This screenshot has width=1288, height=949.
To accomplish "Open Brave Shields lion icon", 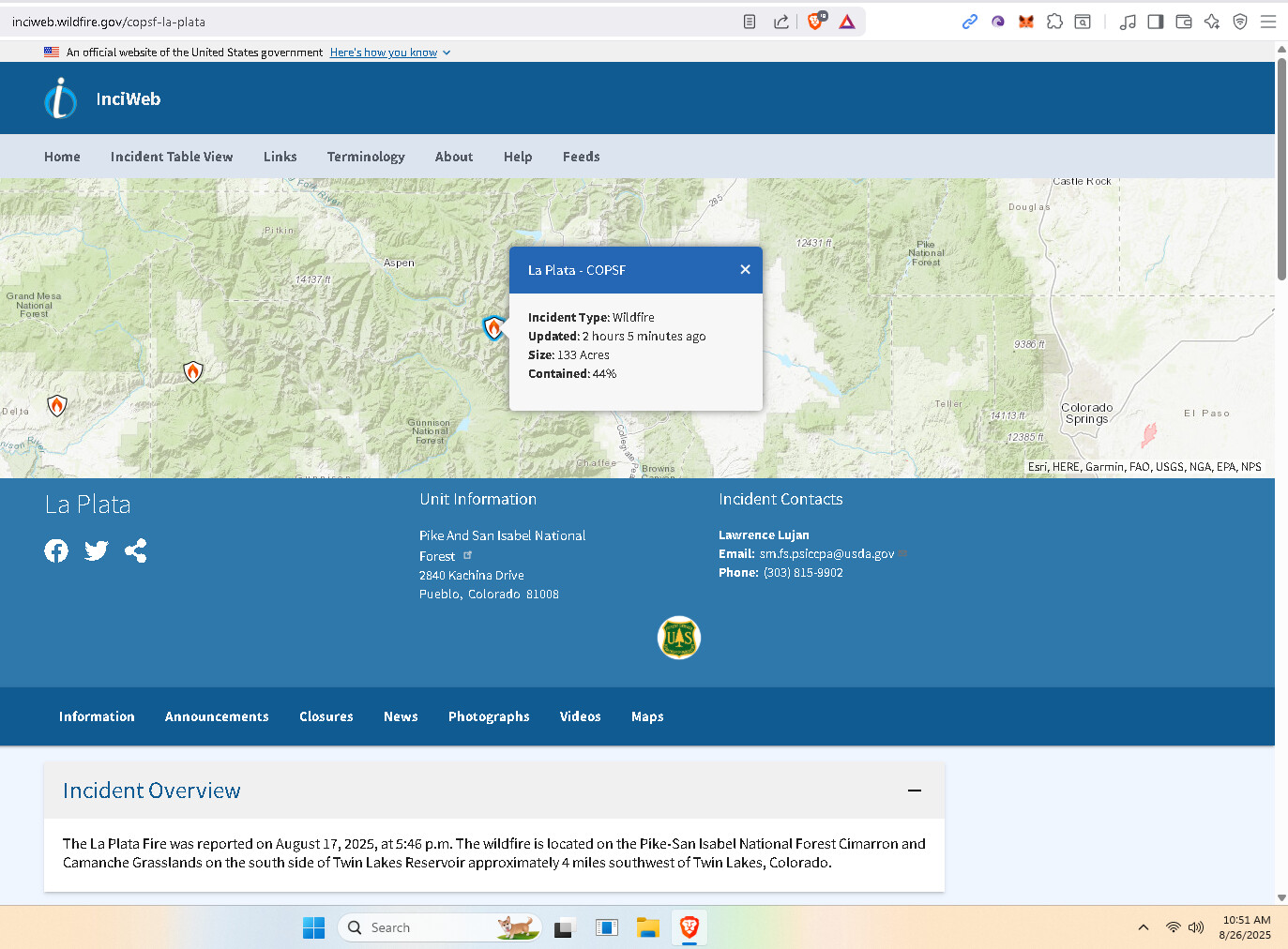I will (x=816, y=21).
